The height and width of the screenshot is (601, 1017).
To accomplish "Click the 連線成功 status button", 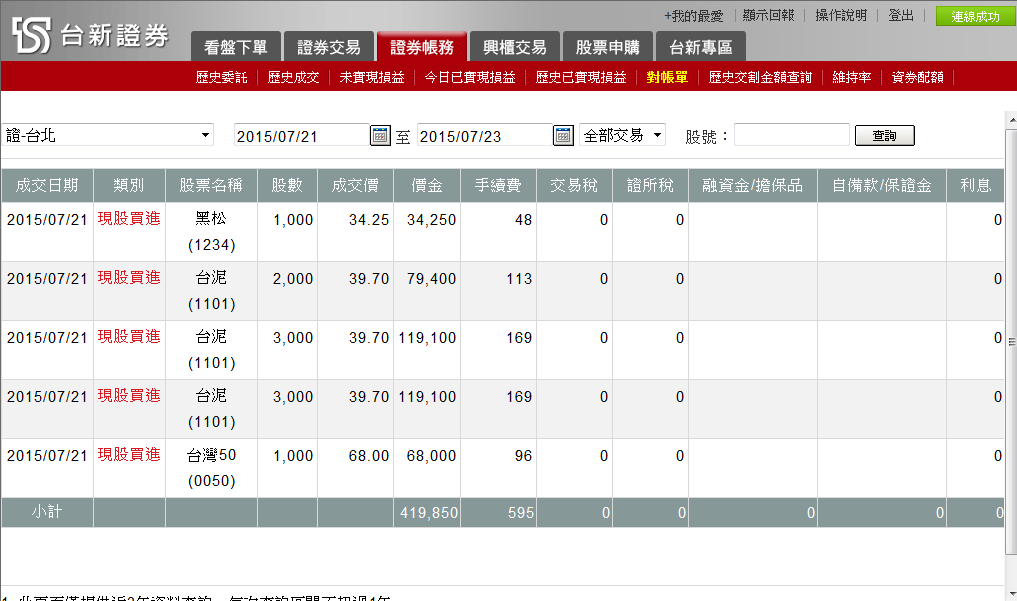I will tap(974, 16).
